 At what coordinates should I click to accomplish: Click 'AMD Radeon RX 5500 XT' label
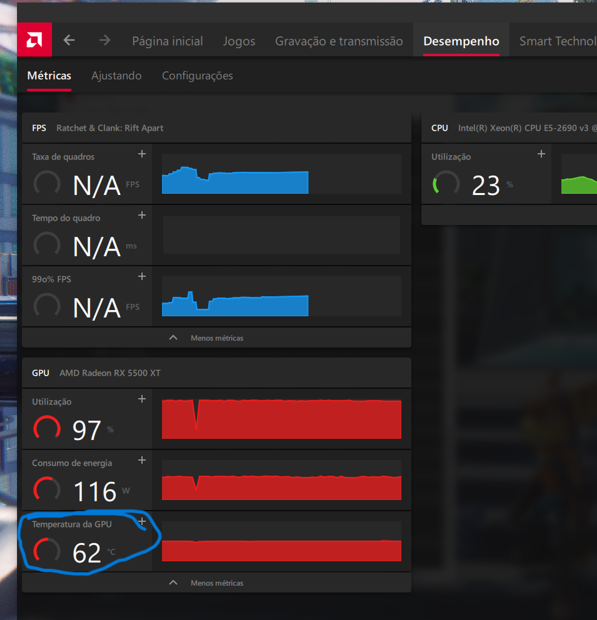tap(110, 373)
